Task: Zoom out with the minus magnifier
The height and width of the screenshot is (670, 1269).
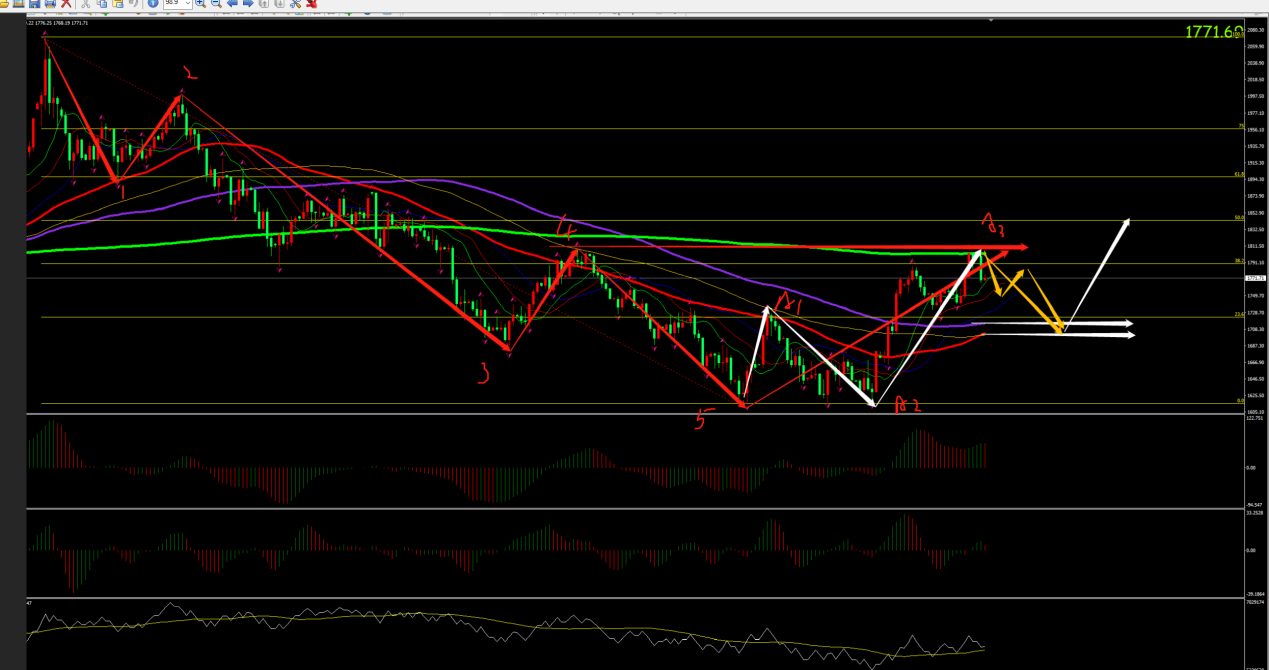Action: coord(216,3)
